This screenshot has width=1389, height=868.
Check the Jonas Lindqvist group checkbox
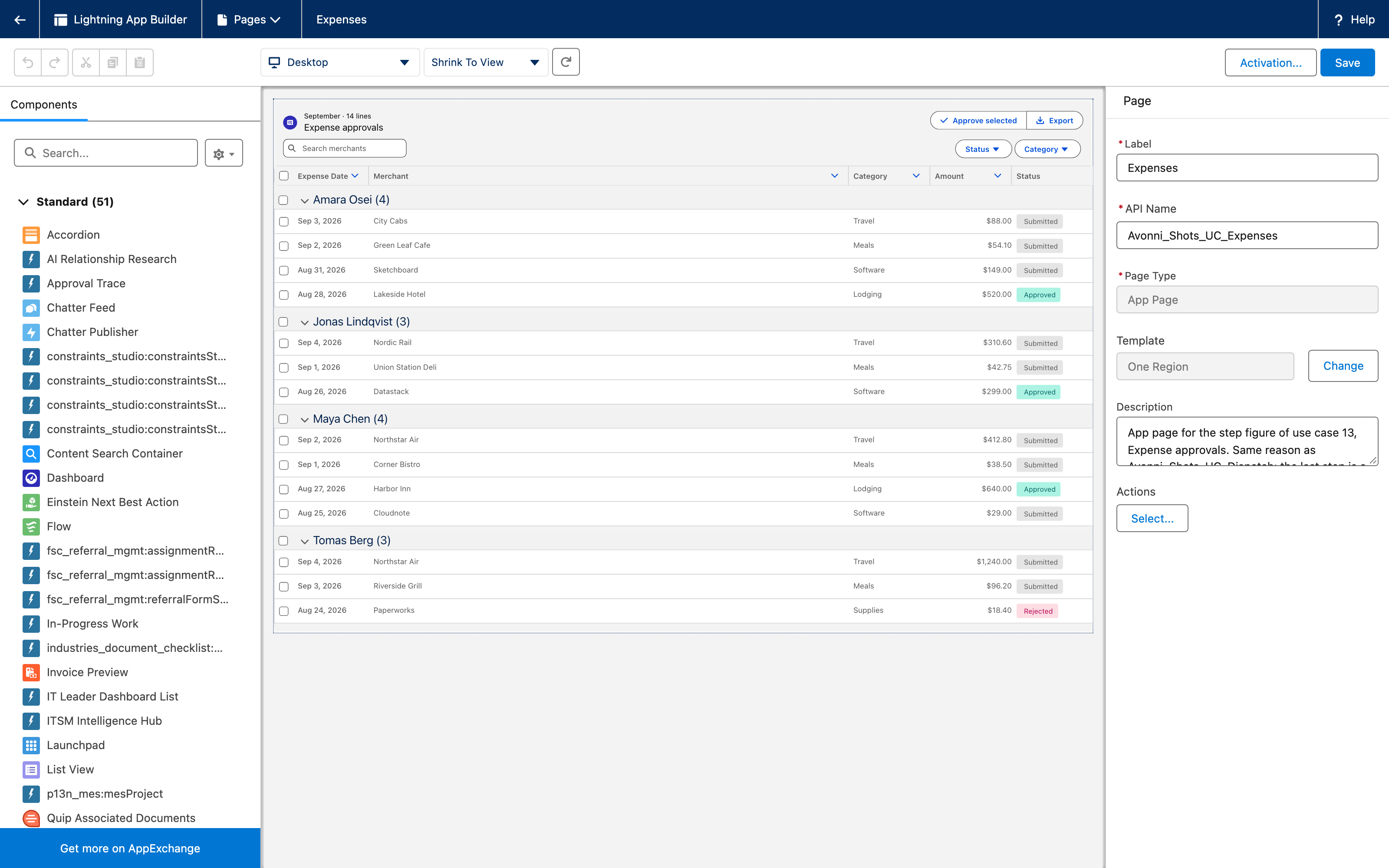tap(283, 322)
